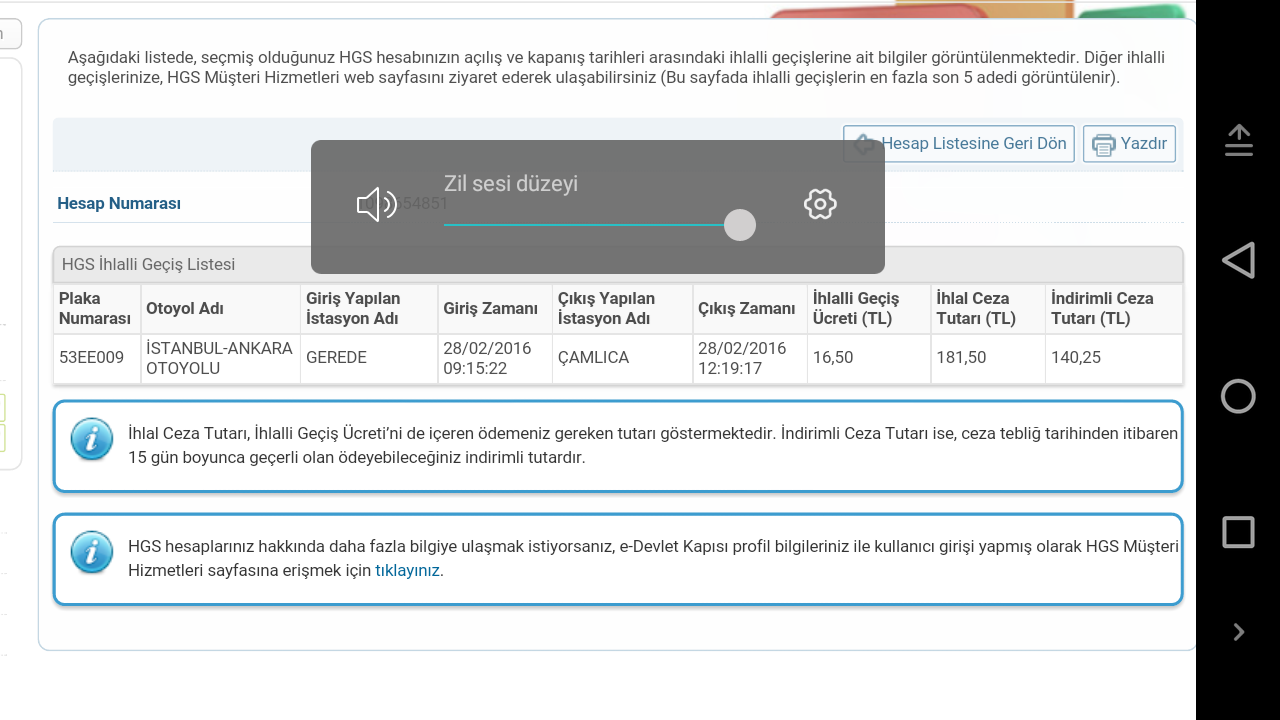Select the GEREDE entry station cell
1280x720 pixels.
pos(369,358)
